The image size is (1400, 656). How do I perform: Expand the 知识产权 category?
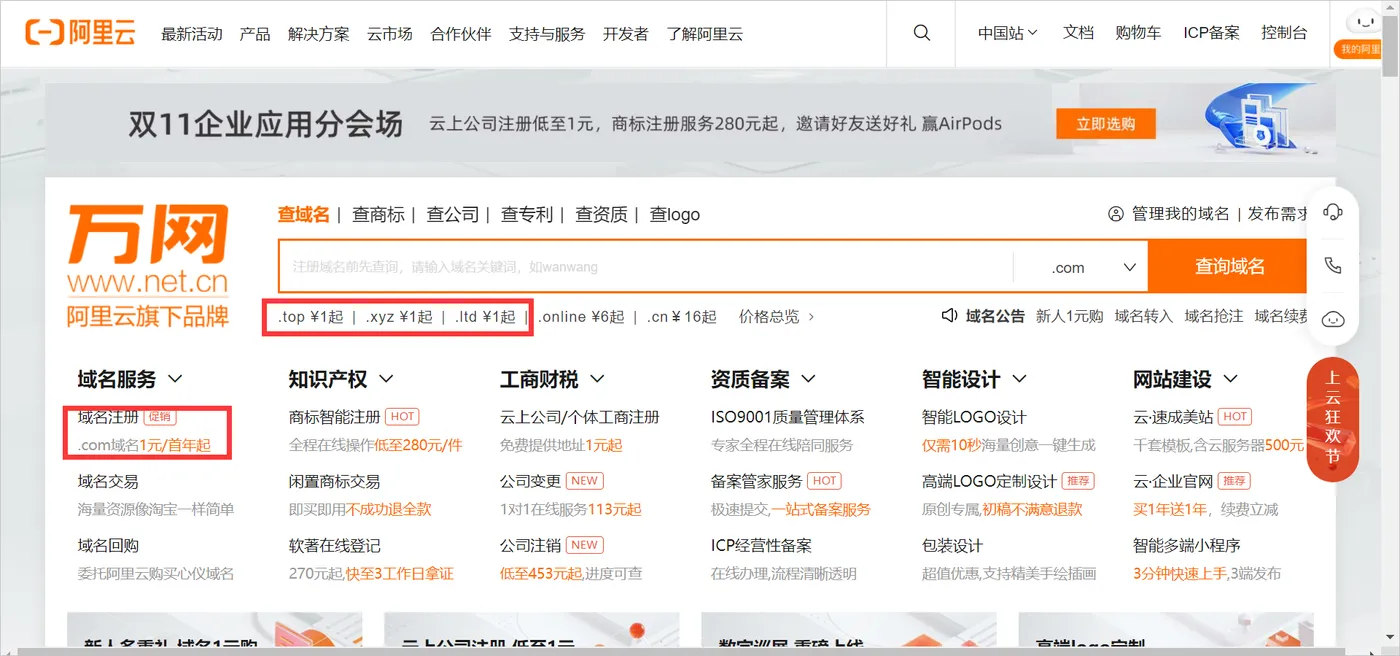[341, 379]
